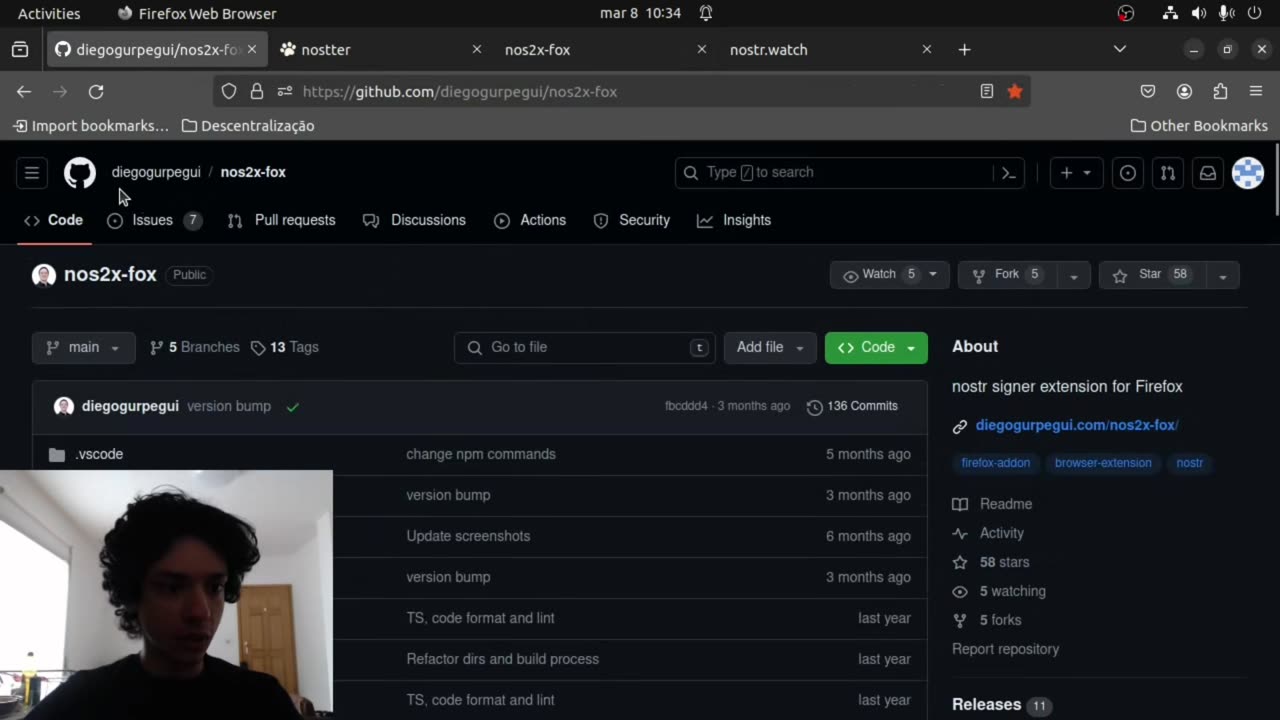Open the command palette icon in search
This screenshot has height=720, width=1280.
(x=1008, y=173)
